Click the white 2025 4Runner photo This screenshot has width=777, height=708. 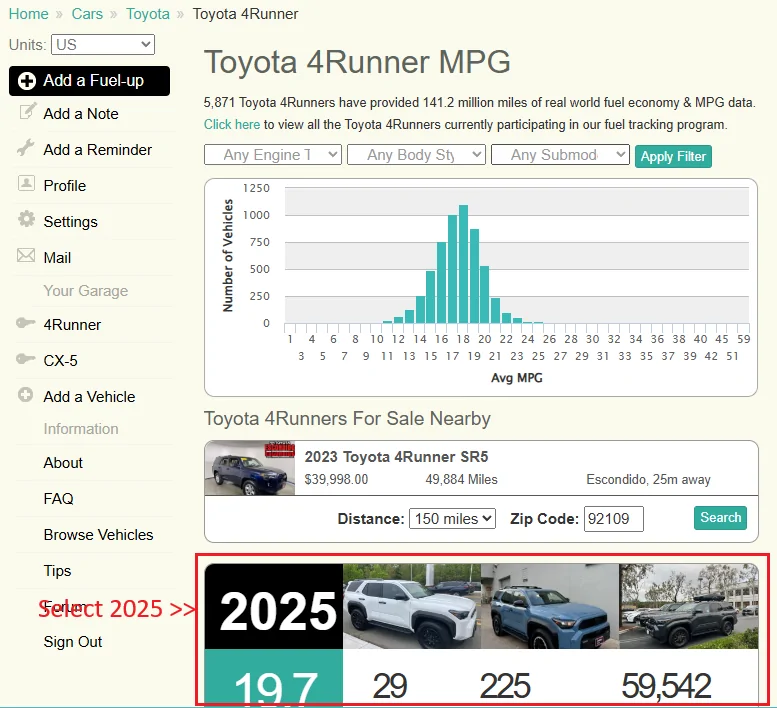(412, 606)
